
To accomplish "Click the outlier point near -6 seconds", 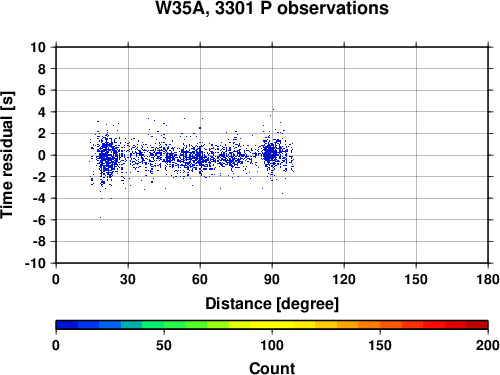I will [x=100, y=218].
